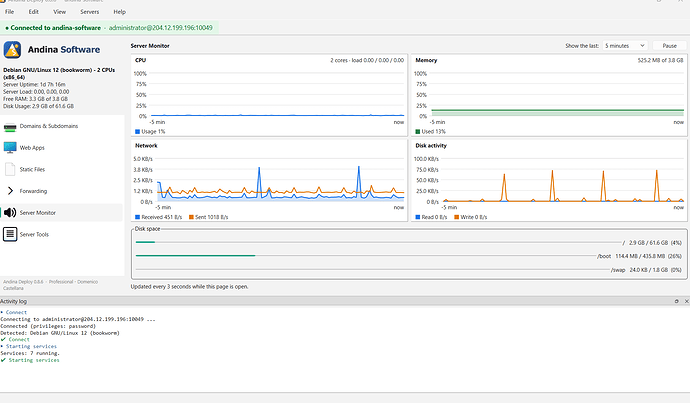This screenshot has width=690, height=403.
Task: Open the Help menu
Action: 119,12
